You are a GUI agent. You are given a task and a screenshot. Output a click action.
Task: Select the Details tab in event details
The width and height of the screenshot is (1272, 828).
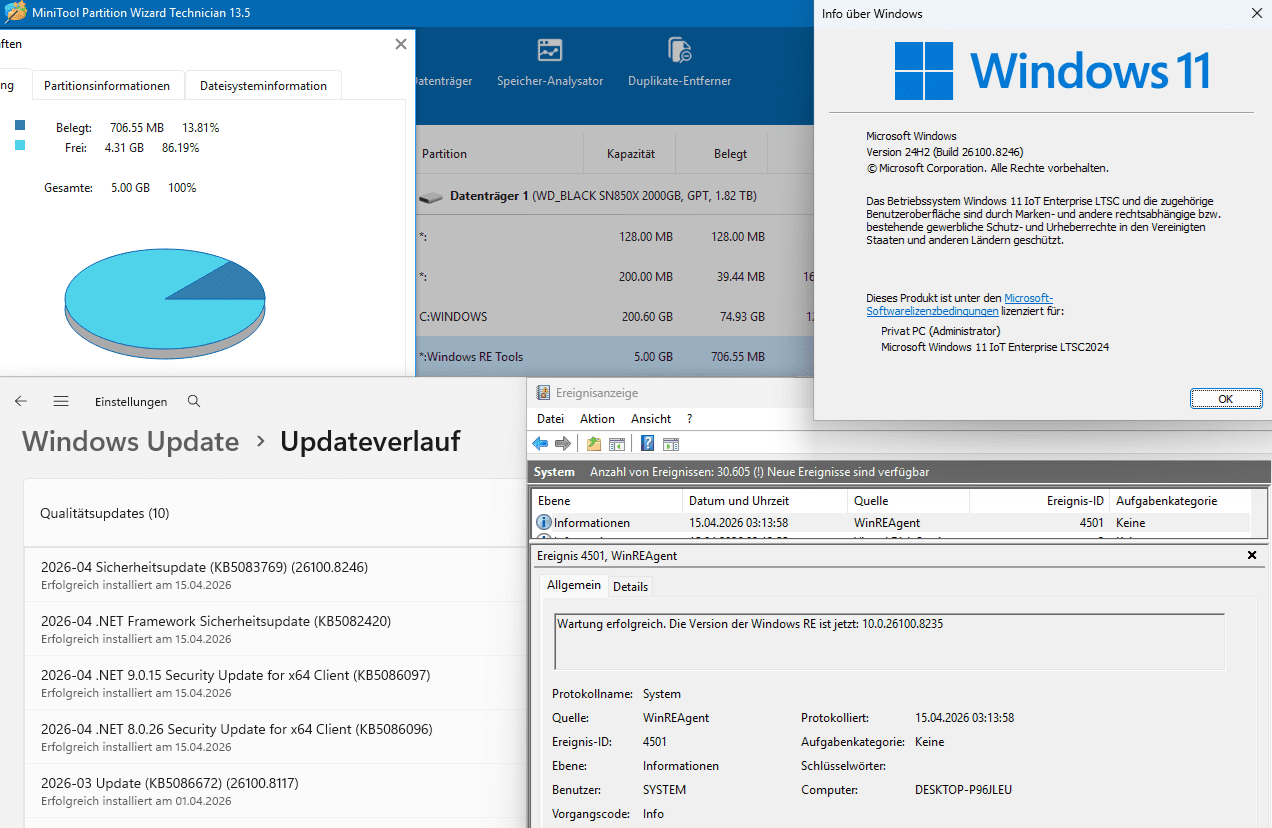click(630, 587)
